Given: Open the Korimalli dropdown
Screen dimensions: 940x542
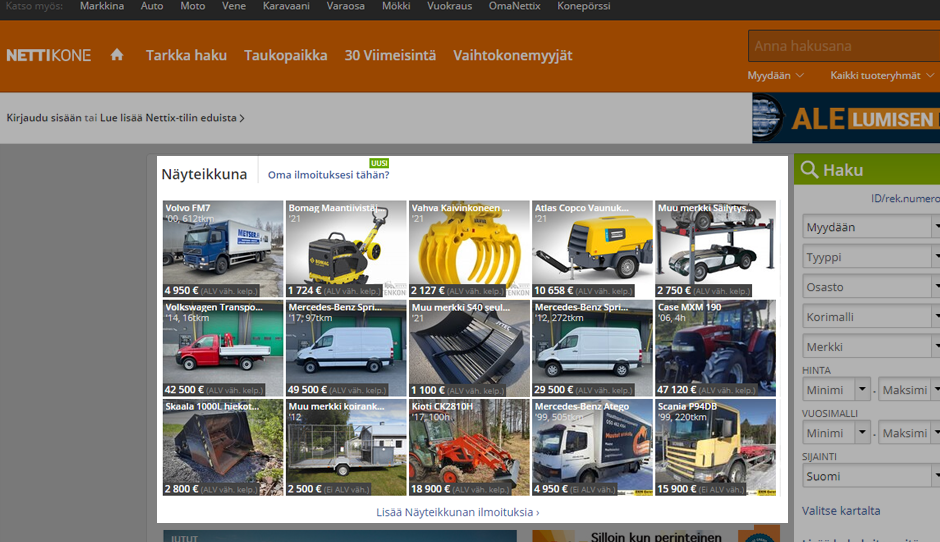Looking at the screenshot, I should point(871,317).
